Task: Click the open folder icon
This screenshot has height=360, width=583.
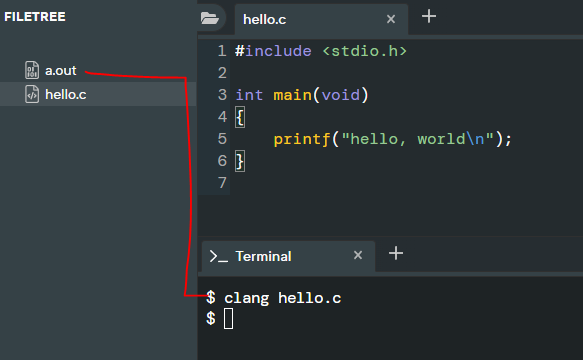Action: (x=210, y=18)
